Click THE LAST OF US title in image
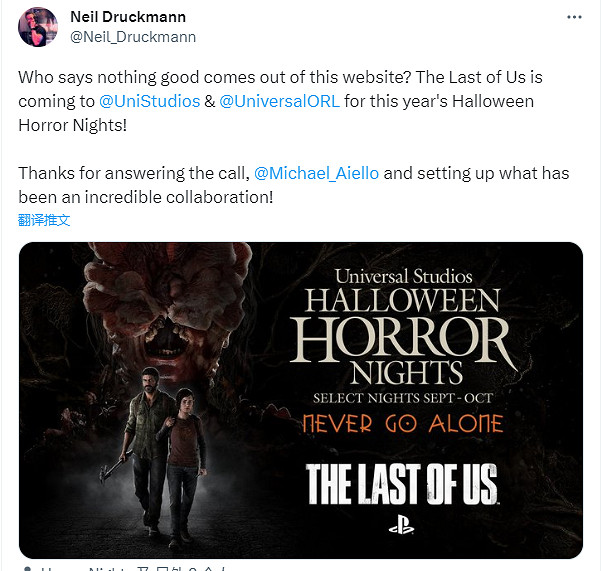Screen dimensions: 601x571 (402, 484)
